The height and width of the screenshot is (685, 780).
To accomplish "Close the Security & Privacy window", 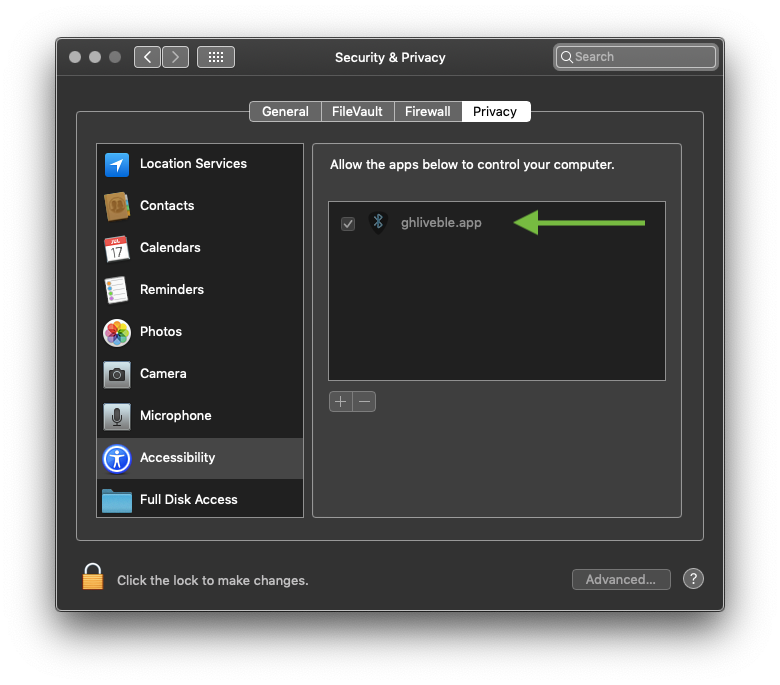I will coord(75,57).
